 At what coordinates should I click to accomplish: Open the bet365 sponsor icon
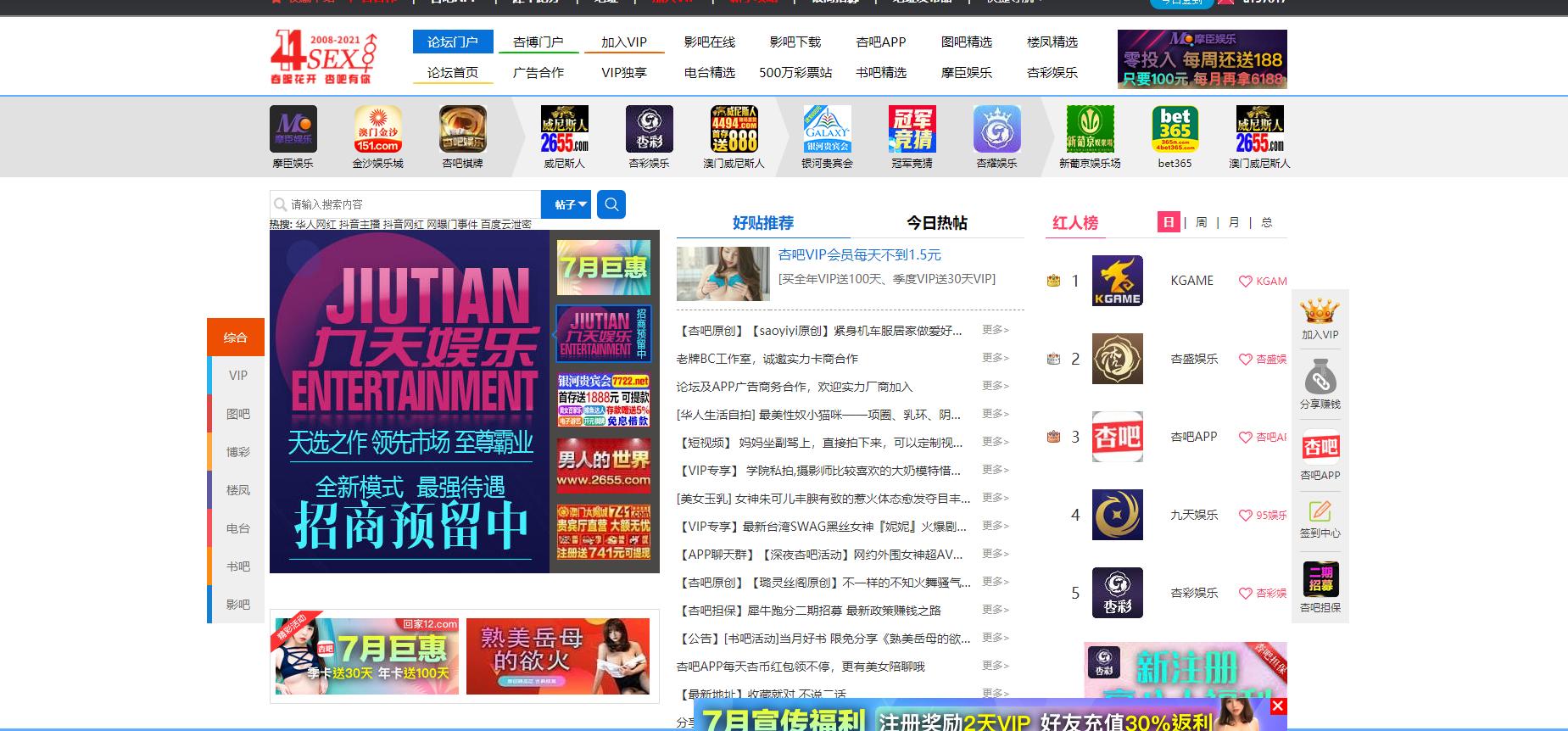(x=1175, y=129)
